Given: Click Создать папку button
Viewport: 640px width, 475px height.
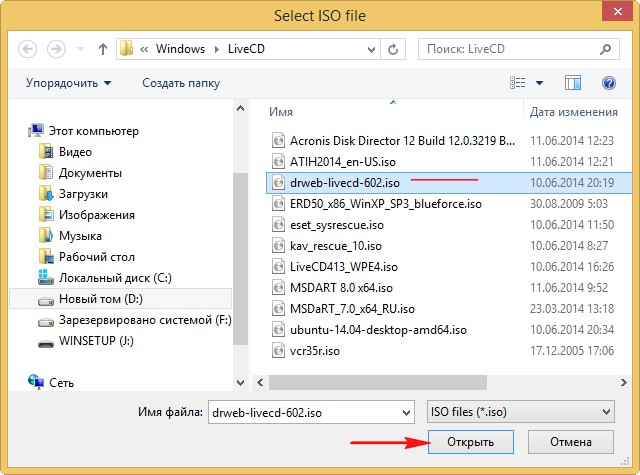Looking at the screenshot, I should click(181, 83).
